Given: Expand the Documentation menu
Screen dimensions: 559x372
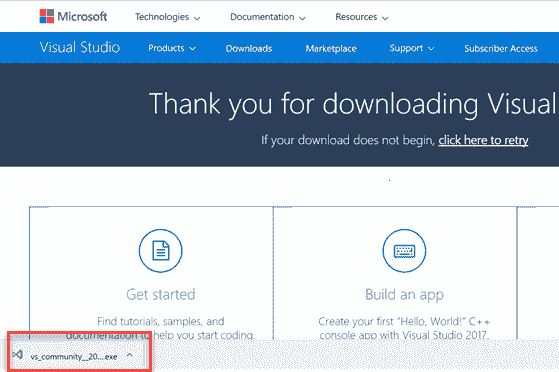Looking at the screenshot, I should tap(267, 17).
